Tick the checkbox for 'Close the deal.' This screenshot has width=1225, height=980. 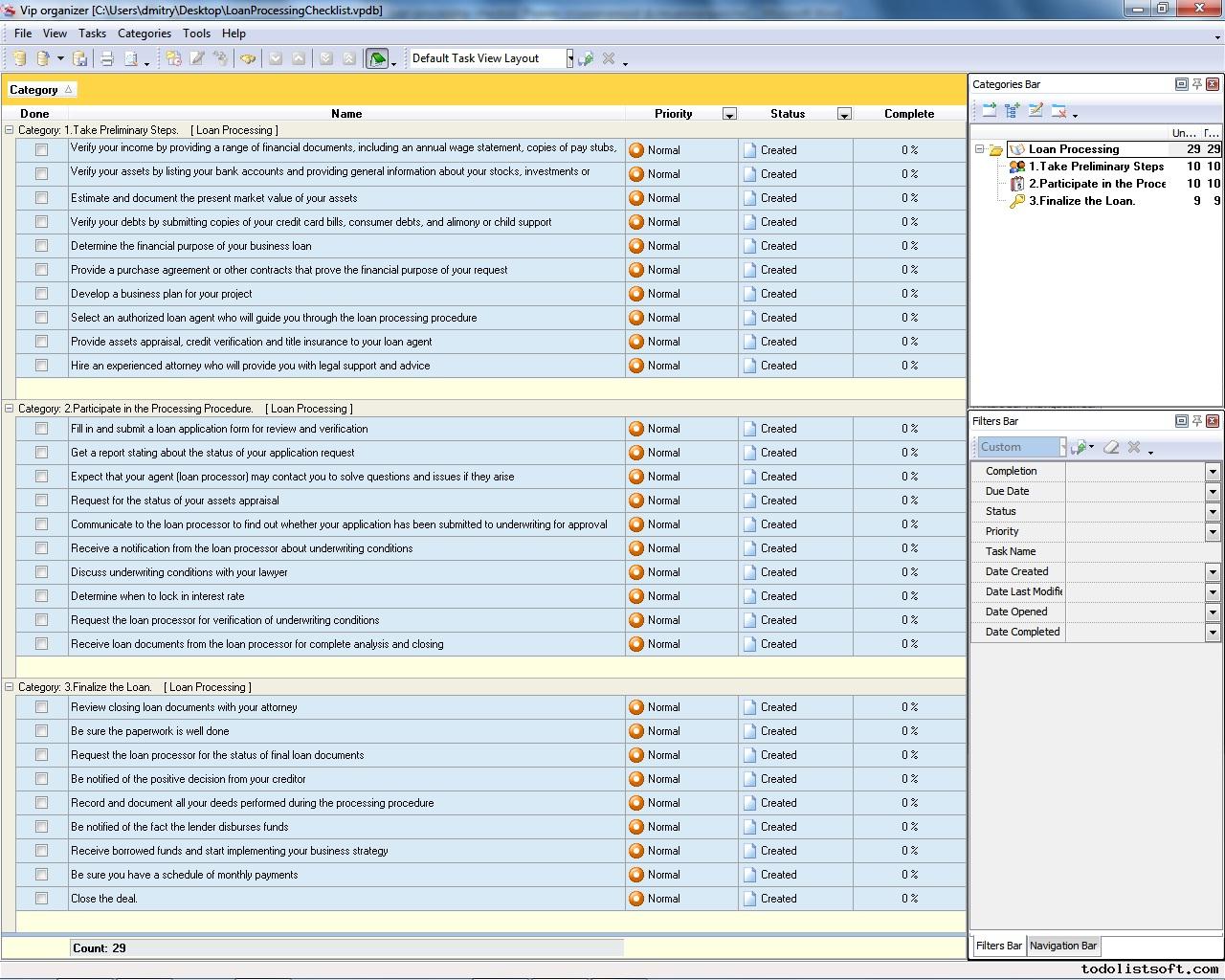(41, 899)
